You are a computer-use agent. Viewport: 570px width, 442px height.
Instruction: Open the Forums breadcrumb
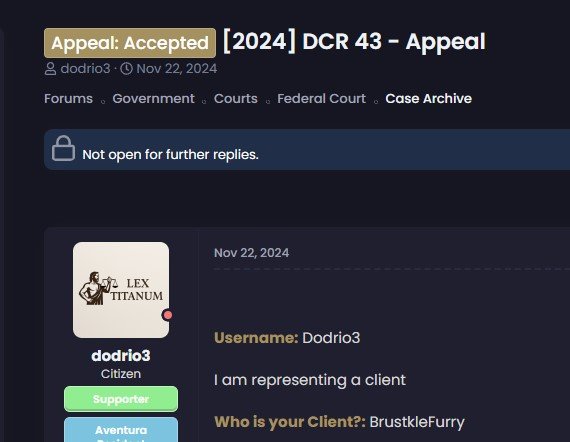pos(68,99)
